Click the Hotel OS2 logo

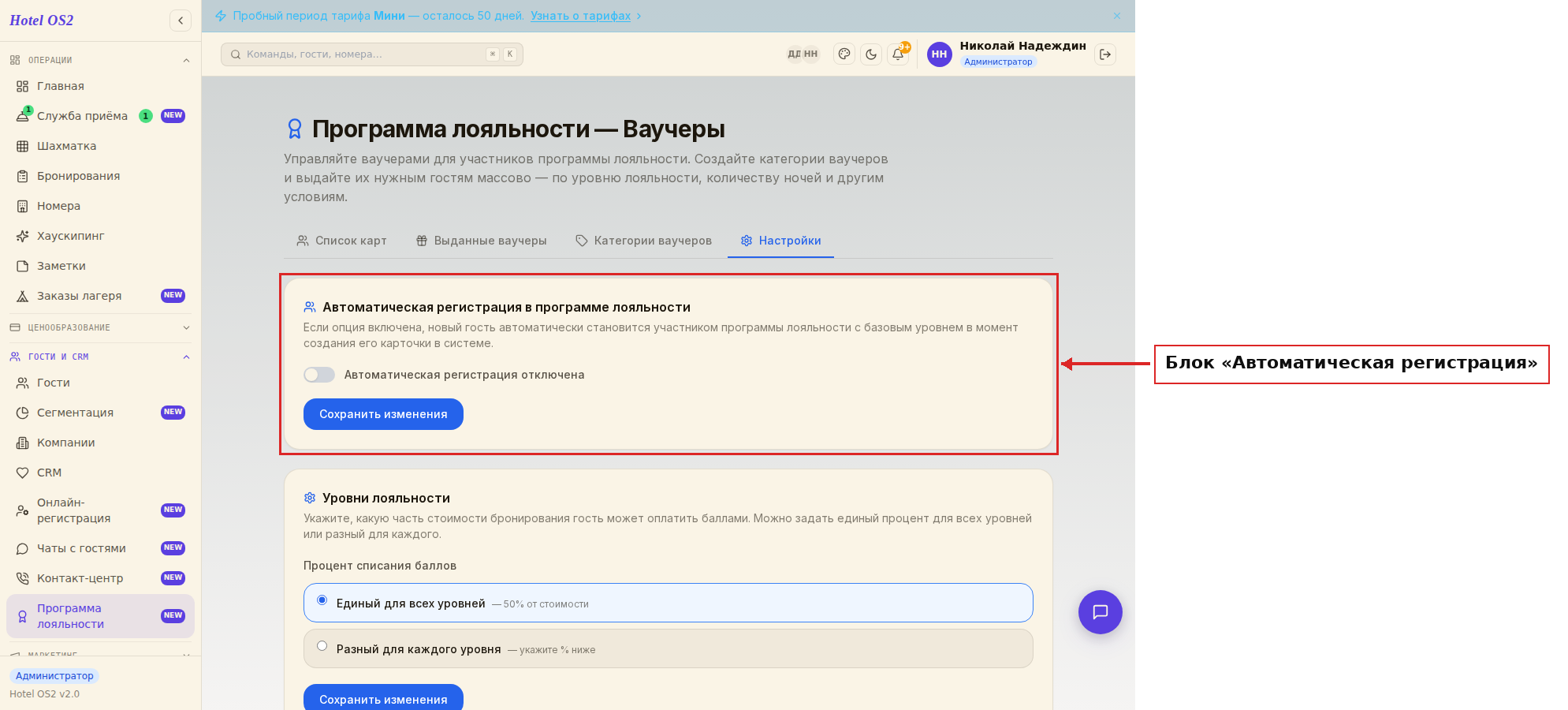tap(42, 21)
